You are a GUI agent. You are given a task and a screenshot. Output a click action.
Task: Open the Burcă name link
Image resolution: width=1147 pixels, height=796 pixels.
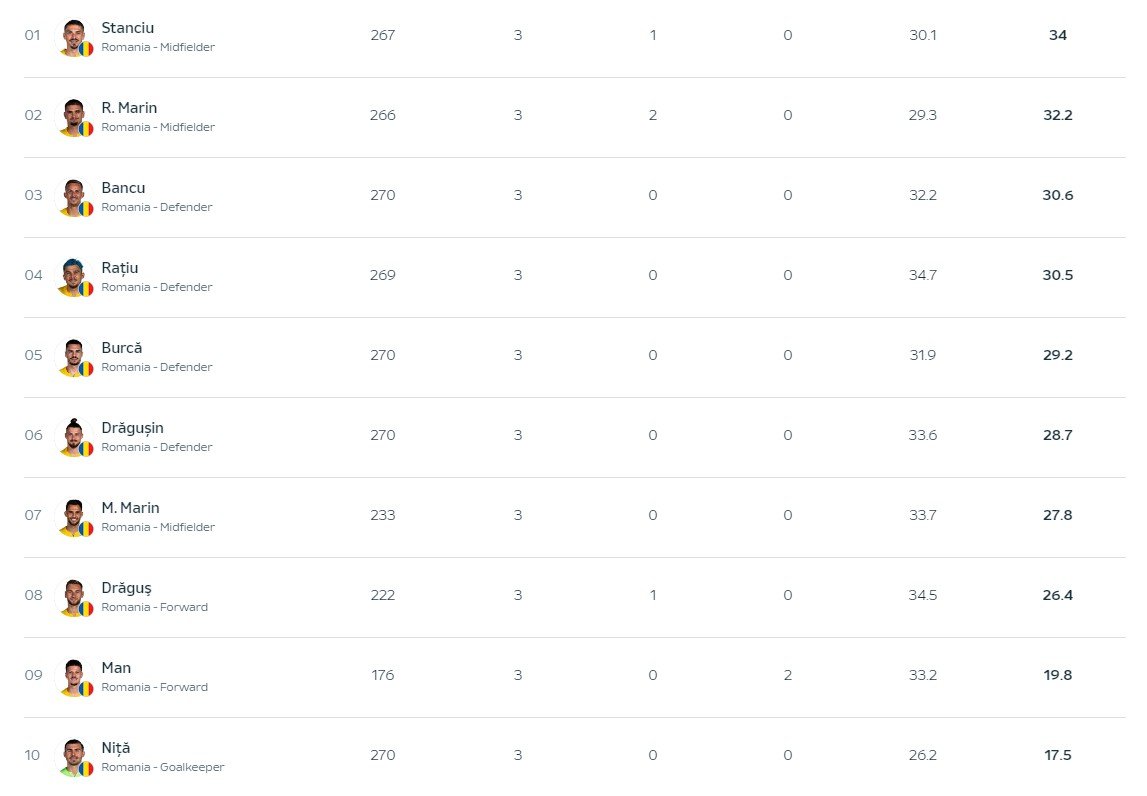pos(121,348)
